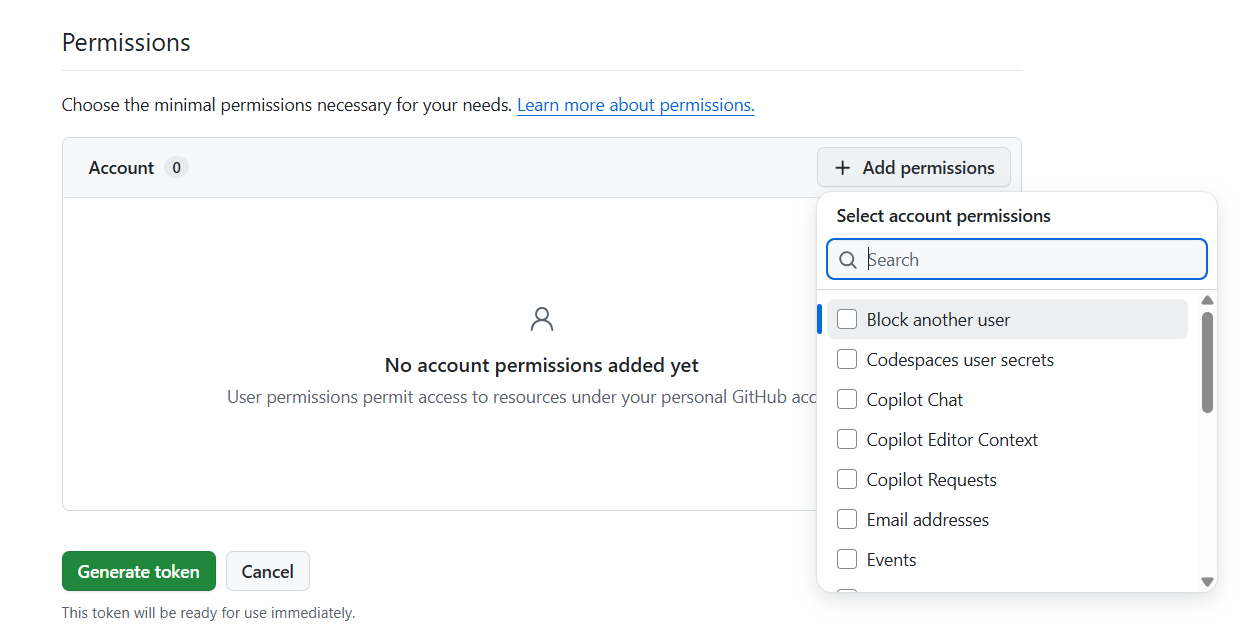Choose the Copilot Chat list entry label
Image resolution: width=1238 pixels, height=640 pixels.
(x=914, y=400)
